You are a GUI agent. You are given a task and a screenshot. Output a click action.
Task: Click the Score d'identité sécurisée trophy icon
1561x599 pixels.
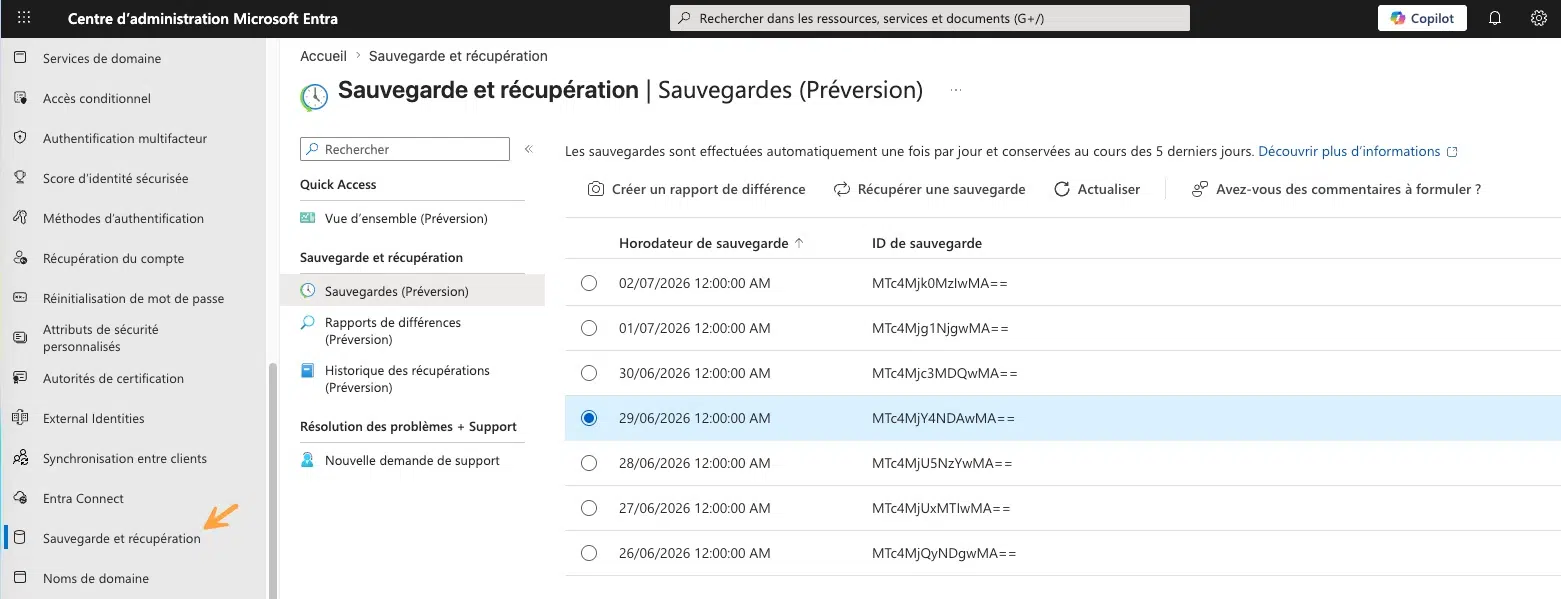tap(20, 178)
